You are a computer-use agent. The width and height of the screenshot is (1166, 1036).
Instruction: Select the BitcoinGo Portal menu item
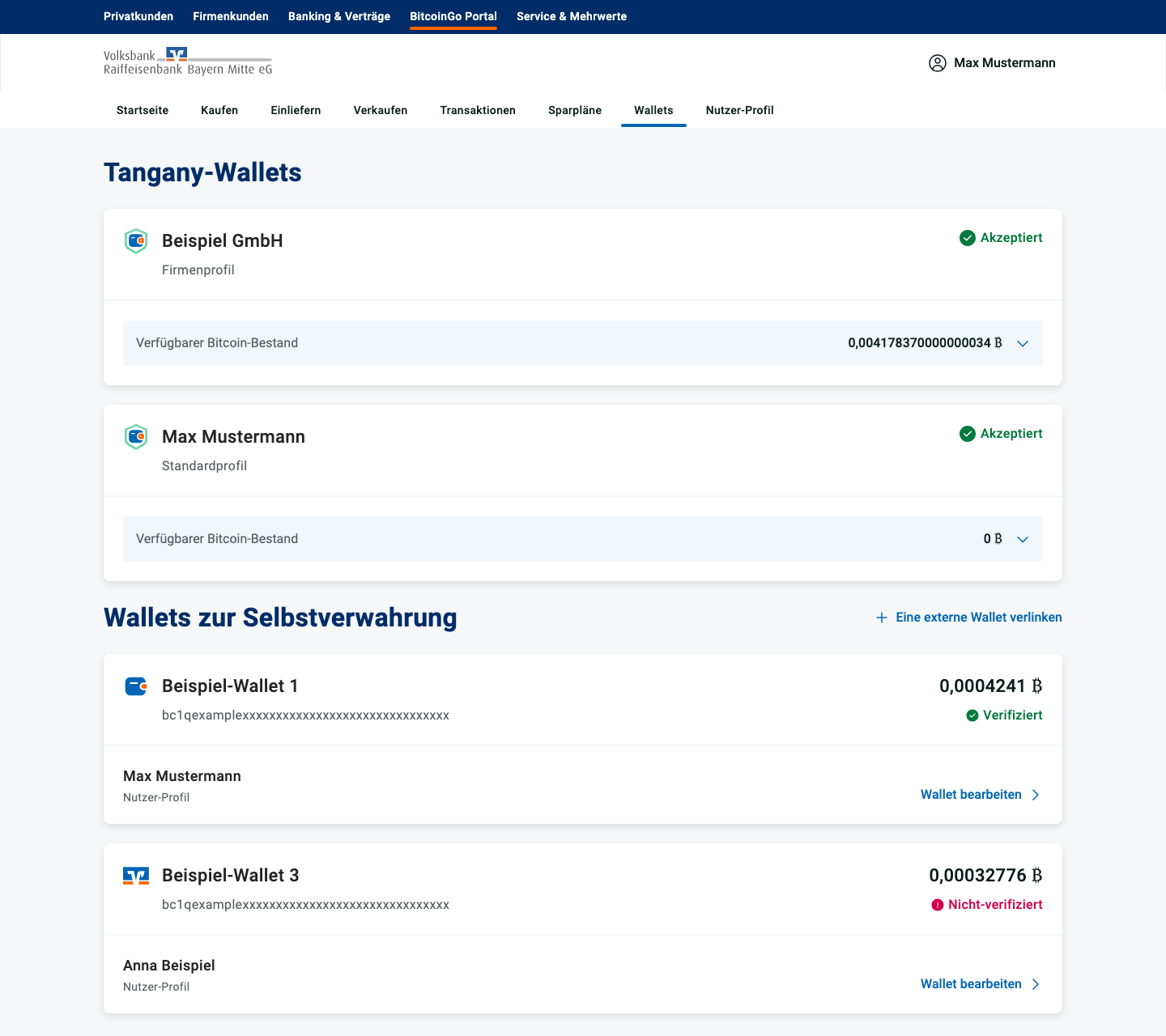coord(453,16)
